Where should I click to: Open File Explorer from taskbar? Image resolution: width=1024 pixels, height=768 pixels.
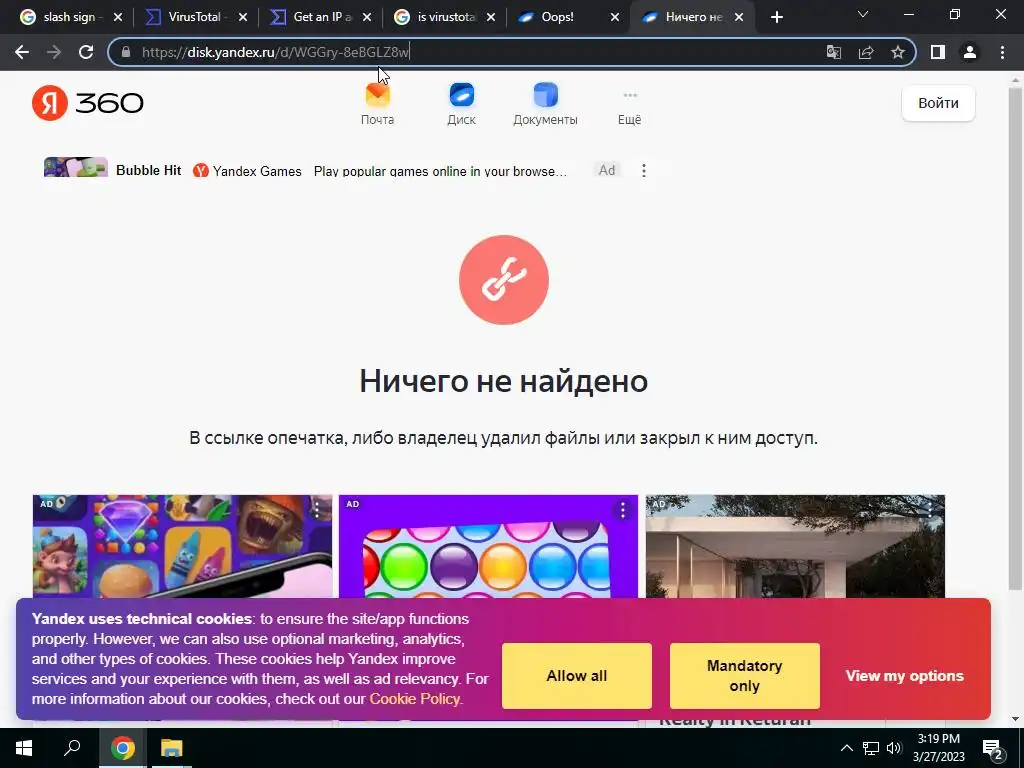[172, 748]
